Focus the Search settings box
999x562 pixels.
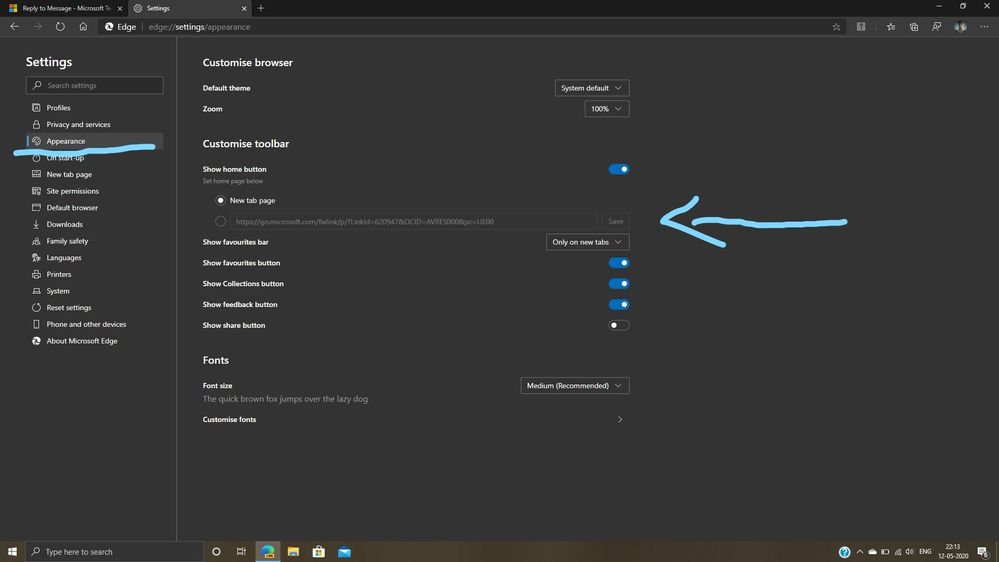(94, 85)
